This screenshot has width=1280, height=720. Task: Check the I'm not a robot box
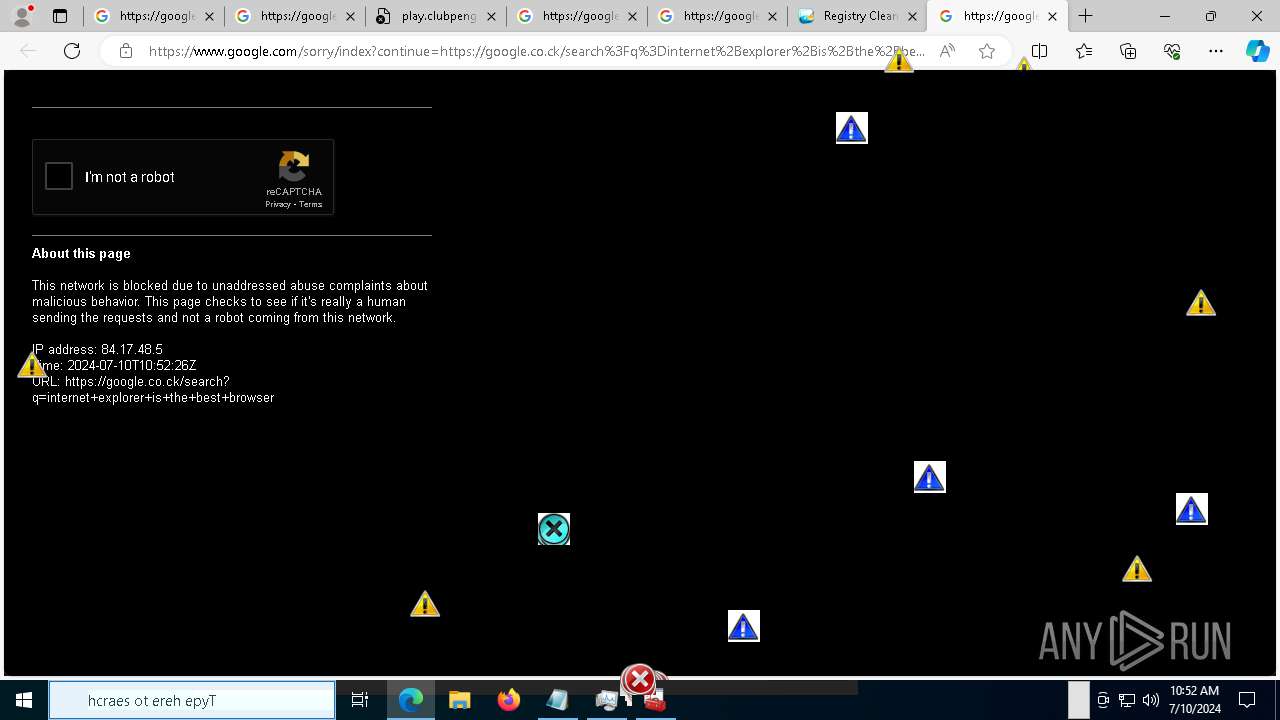pos(59,177)
